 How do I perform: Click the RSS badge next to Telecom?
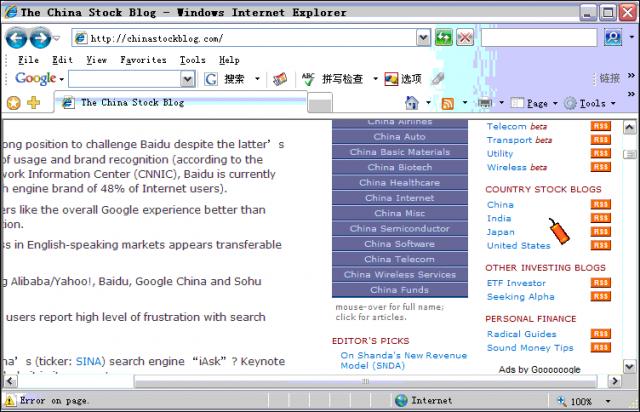(601, 126)
